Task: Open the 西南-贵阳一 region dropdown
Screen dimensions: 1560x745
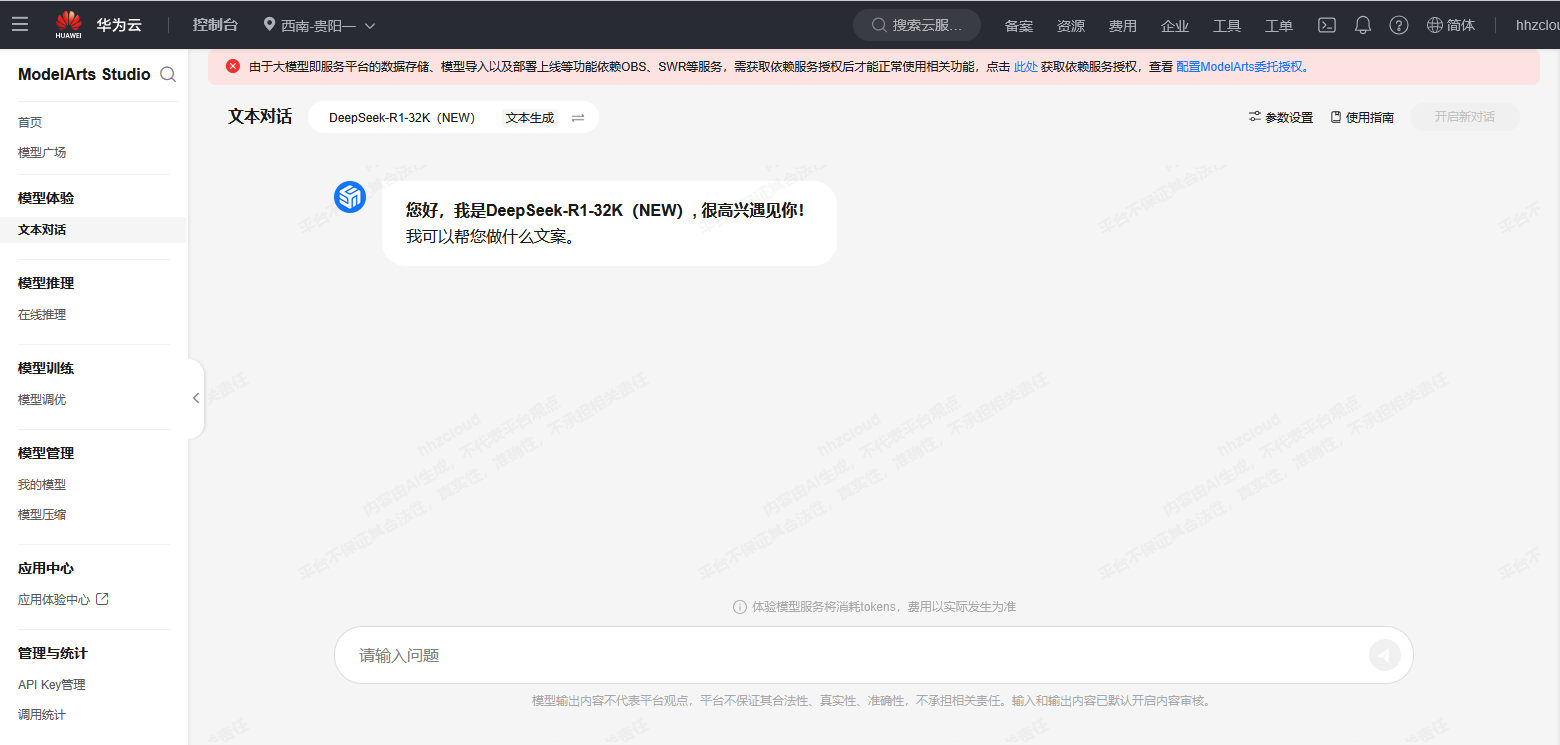Action: tap(319, 25)
